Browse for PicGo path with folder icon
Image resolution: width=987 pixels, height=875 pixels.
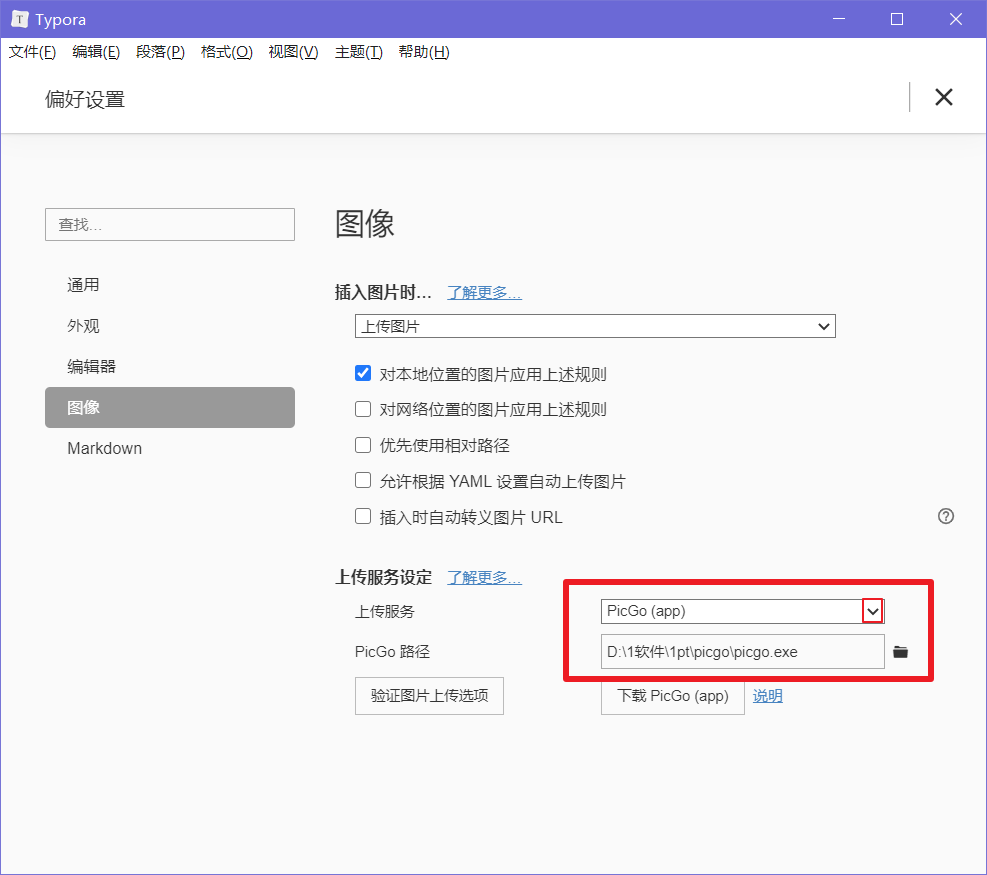[901, 652]
